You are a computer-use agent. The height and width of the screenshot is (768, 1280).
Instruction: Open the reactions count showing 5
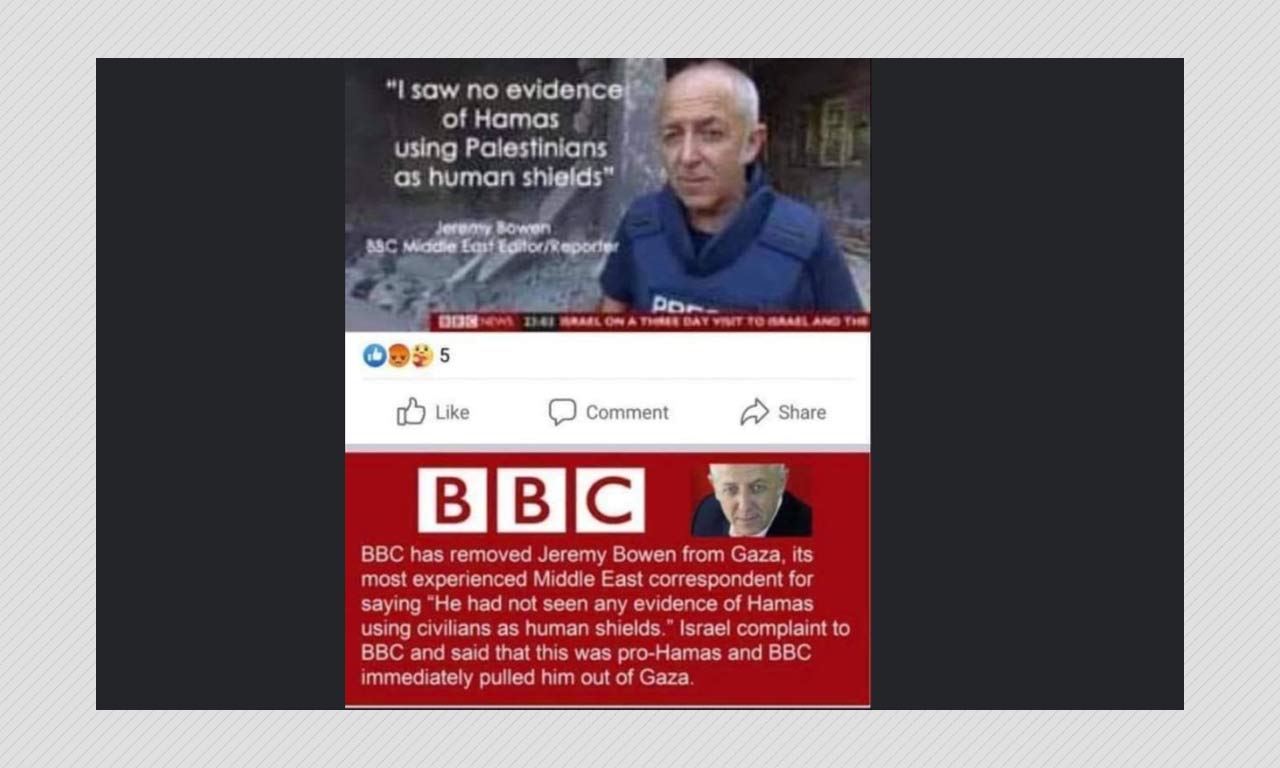445,356
